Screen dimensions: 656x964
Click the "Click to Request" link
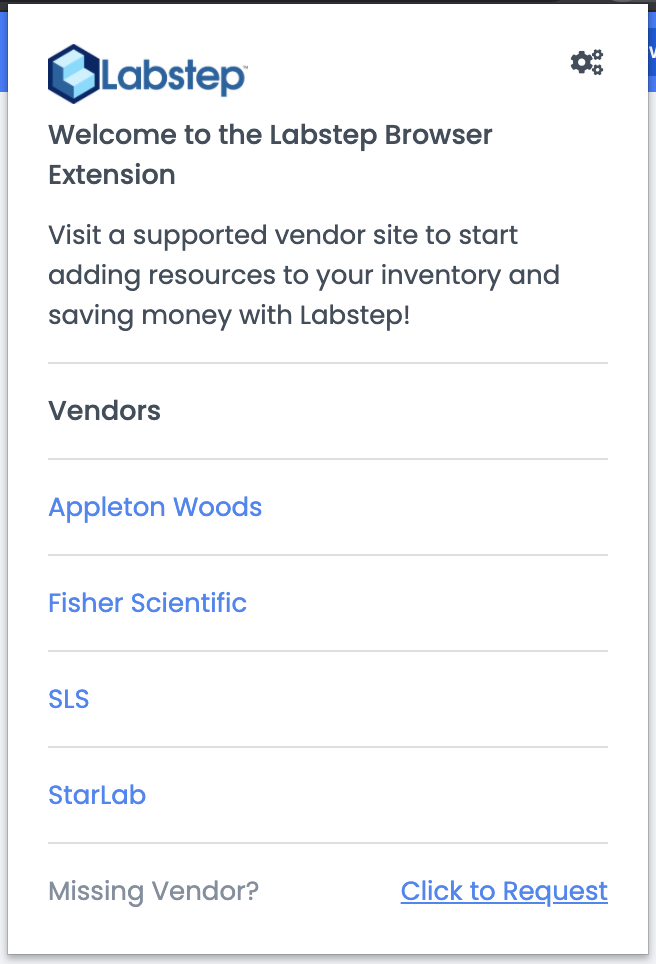click(x=504, y=891)
